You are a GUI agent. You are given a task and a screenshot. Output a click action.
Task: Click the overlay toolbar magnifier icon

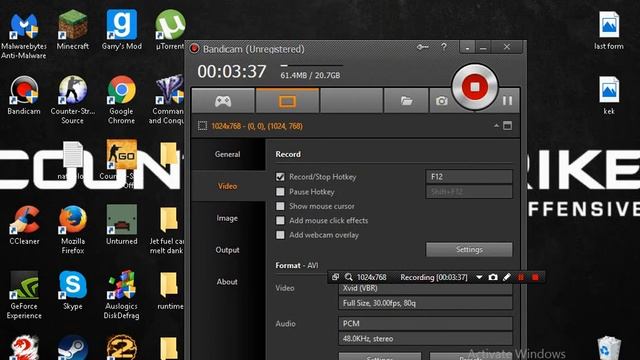point(348,277)
